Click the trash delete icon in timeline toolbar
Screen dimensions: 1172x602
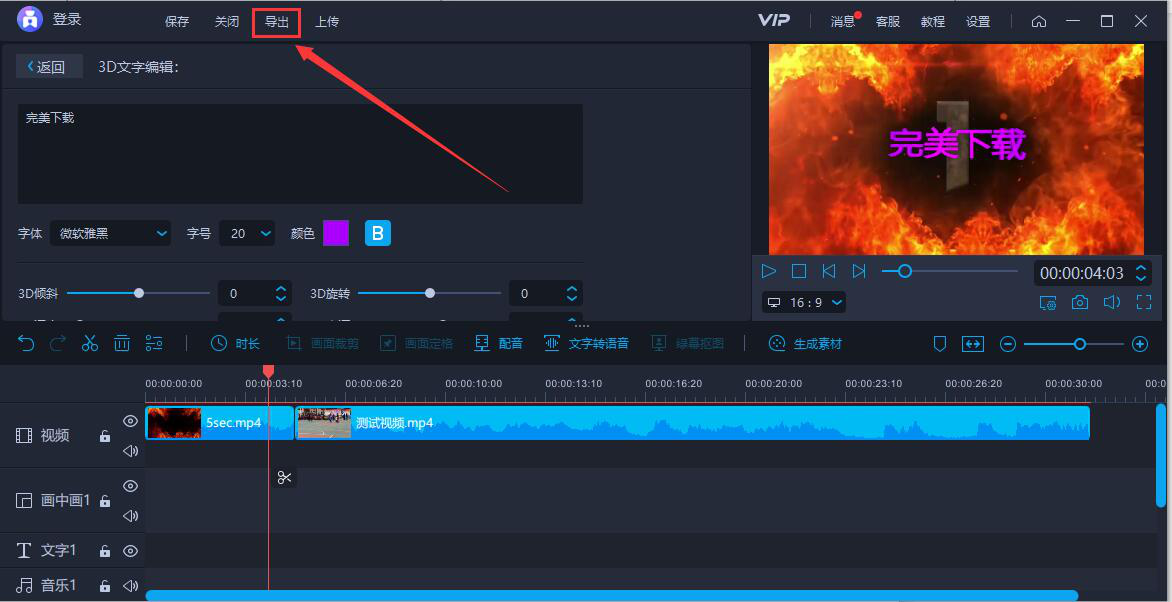coord(122,343)
